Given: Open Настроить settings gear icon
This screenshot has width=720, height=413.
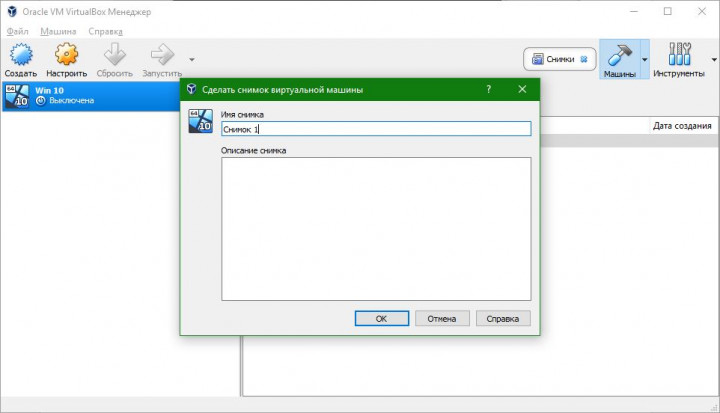Looking at the screenshot, I should click(67, 54).
